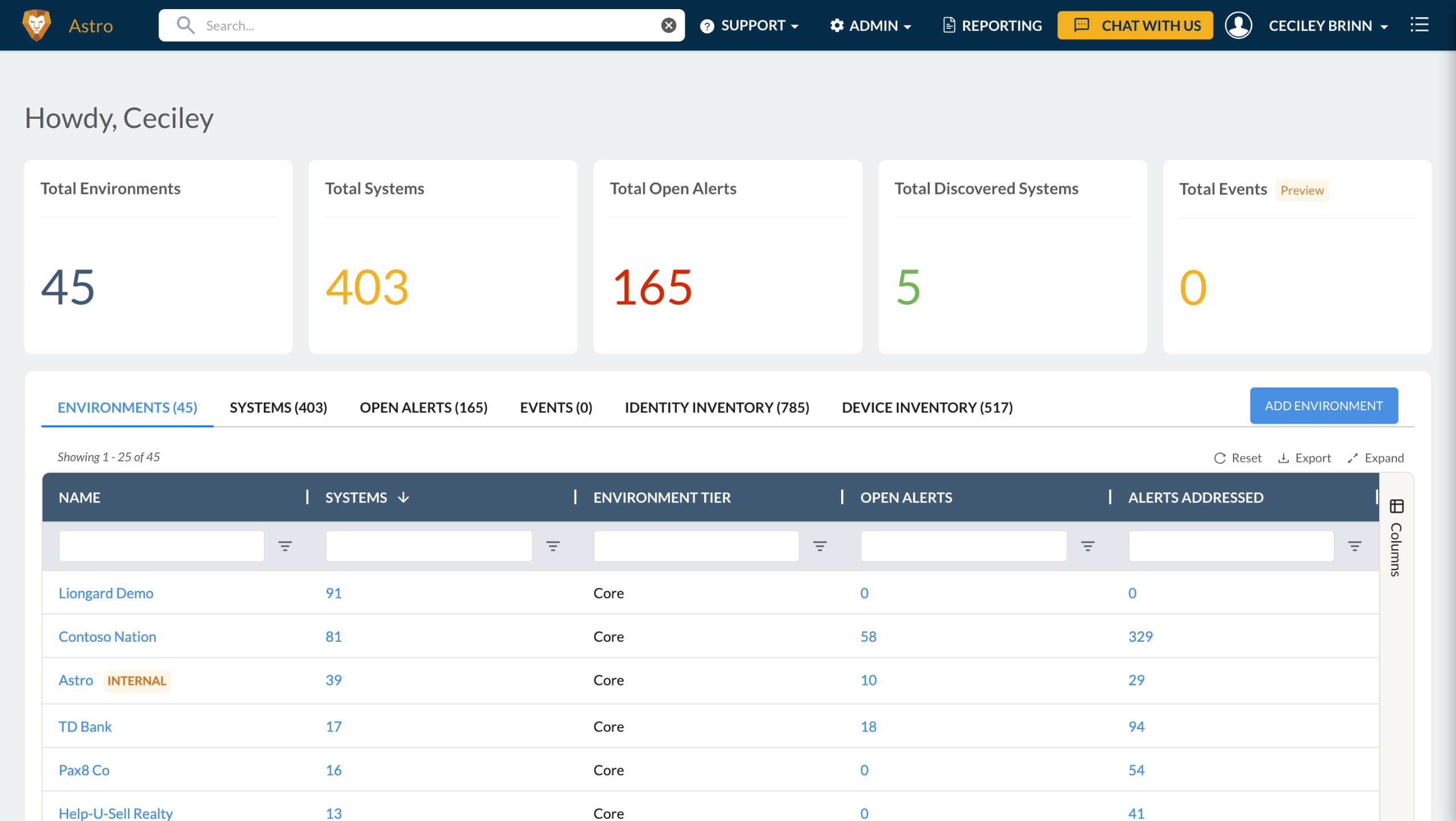Click the user avatar icon
The width and height of the screenshot is (1456, 821).
tap(1238, 25)
